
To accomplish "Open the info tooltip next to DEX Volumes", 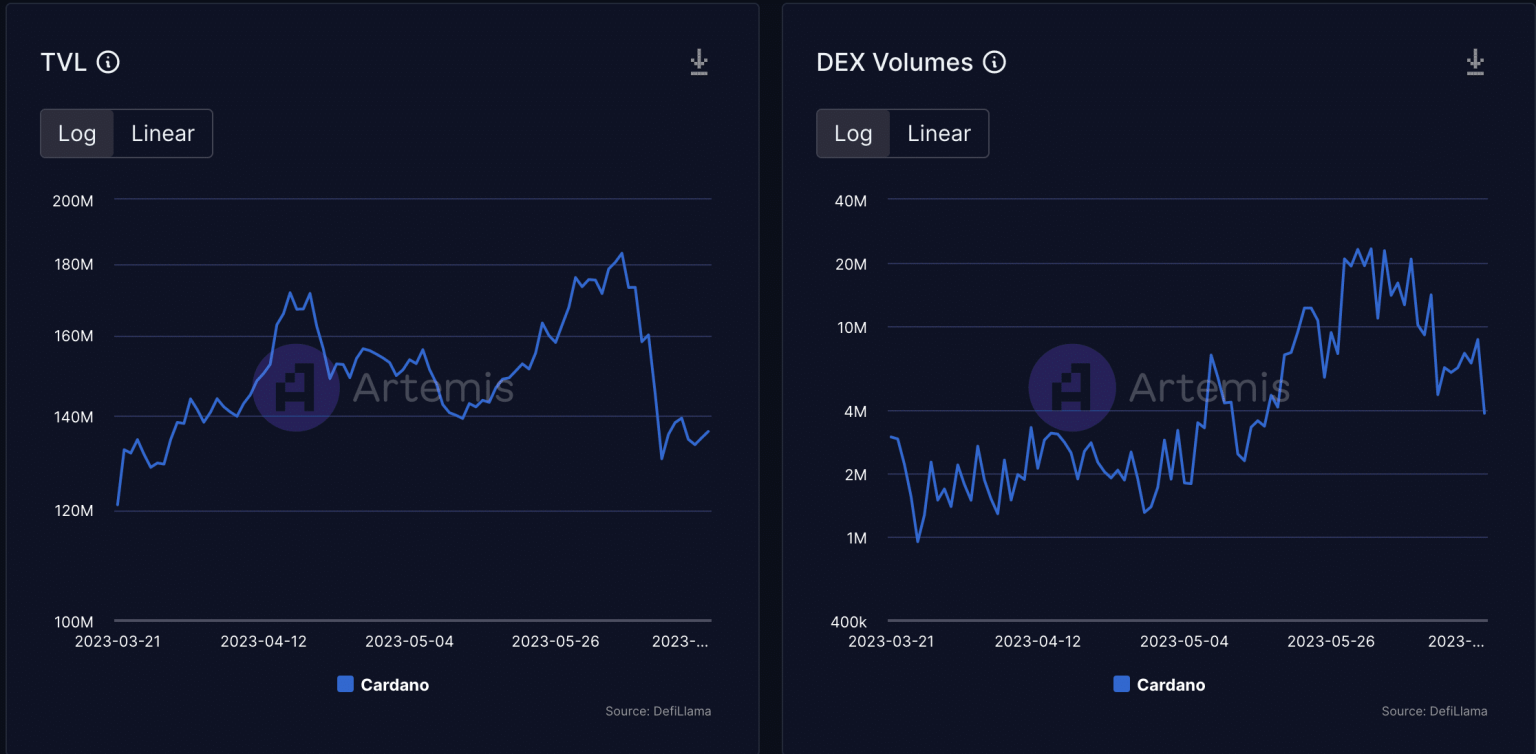I will (x=994, y=62).
